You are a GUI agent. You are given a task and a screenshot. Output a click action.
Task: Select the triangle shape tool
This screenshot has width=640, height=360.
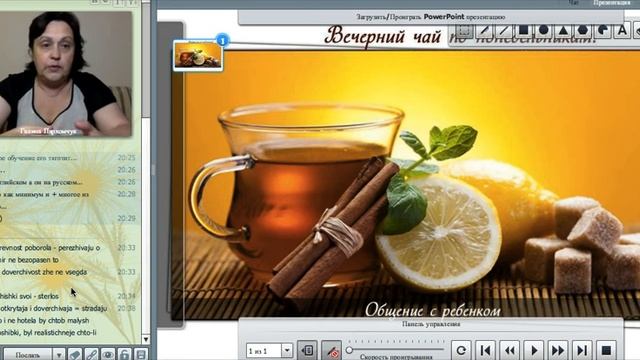pos(563,31)
